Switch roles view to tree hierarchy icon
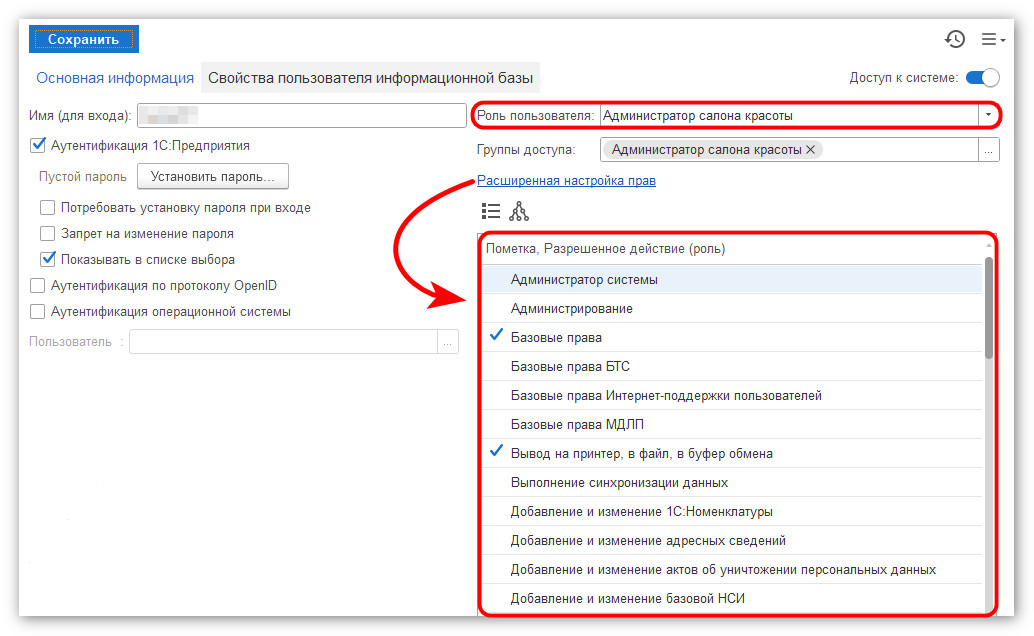Screen dimensions: 1034x636 coord(519,211)
